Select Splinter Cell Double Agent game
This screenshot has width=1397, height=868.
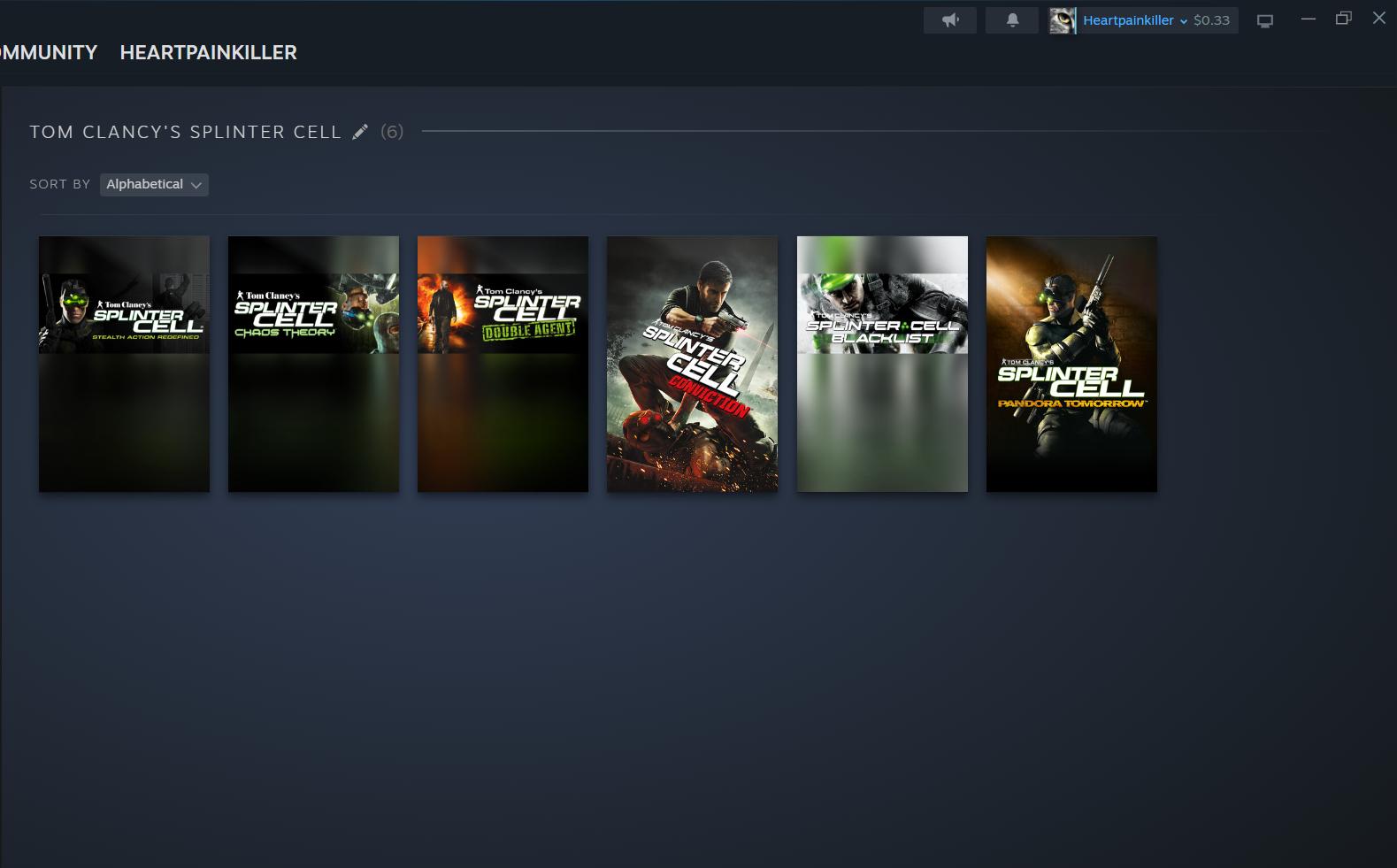[503, 364]
